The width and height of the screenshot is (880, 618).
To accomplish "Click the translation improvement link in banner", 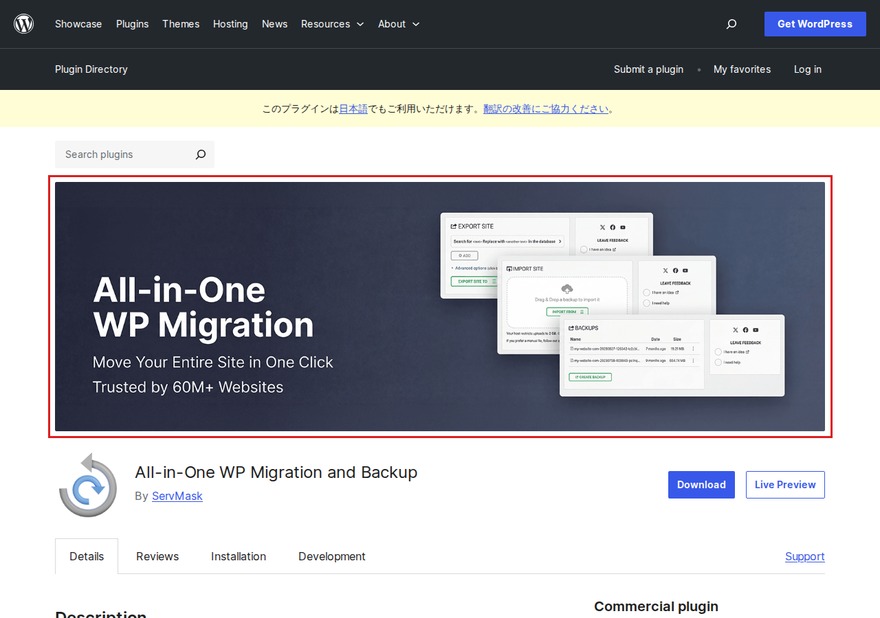I will [546, 109].
